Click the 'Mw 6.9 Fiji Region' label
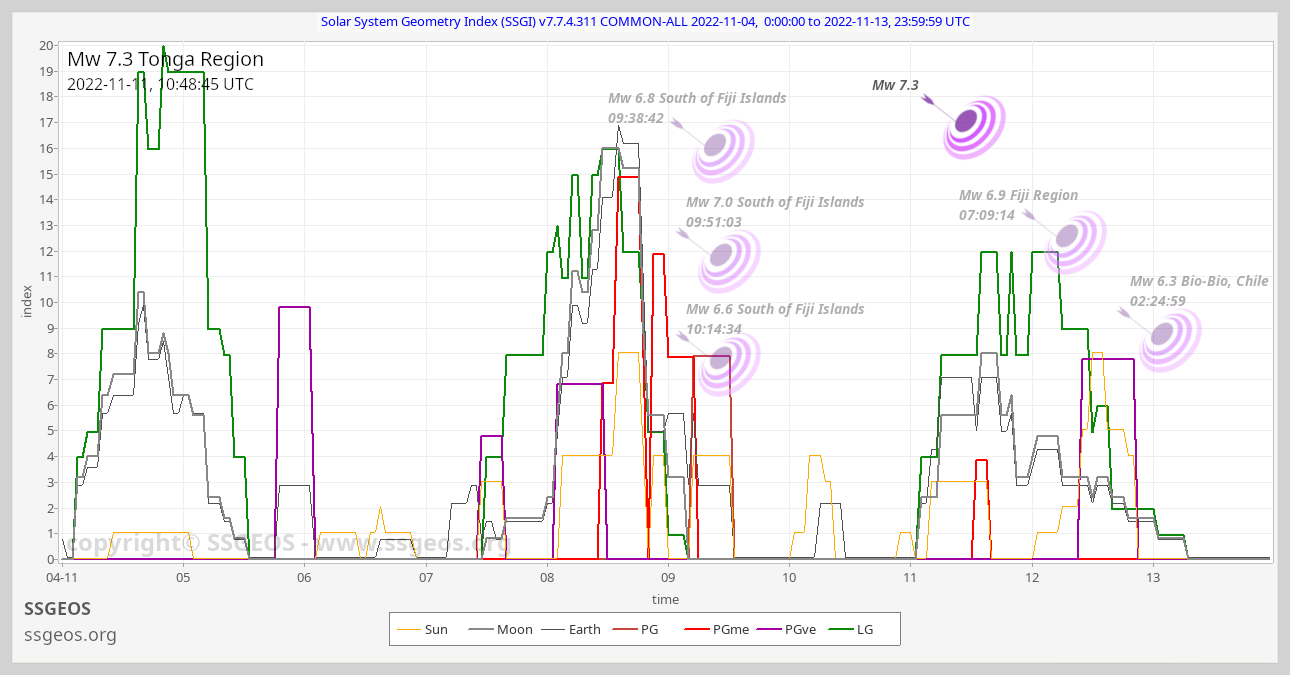 [1019, 195]
